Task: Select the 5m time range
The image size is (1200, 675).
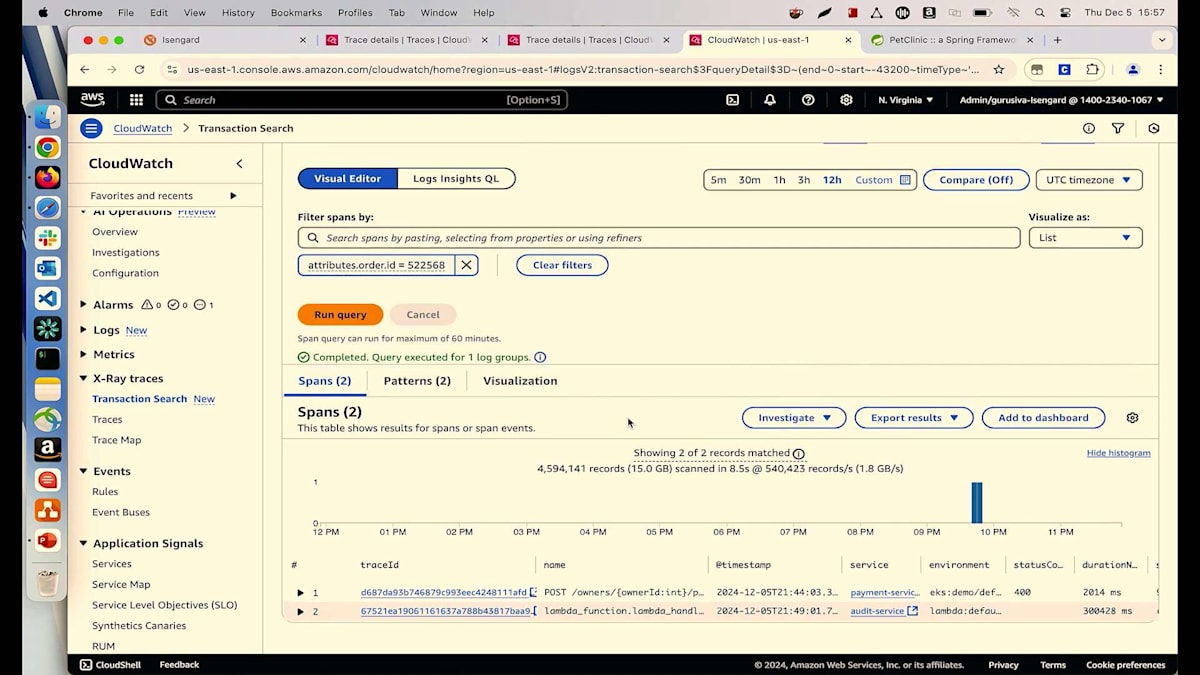Action: (718, 180)
